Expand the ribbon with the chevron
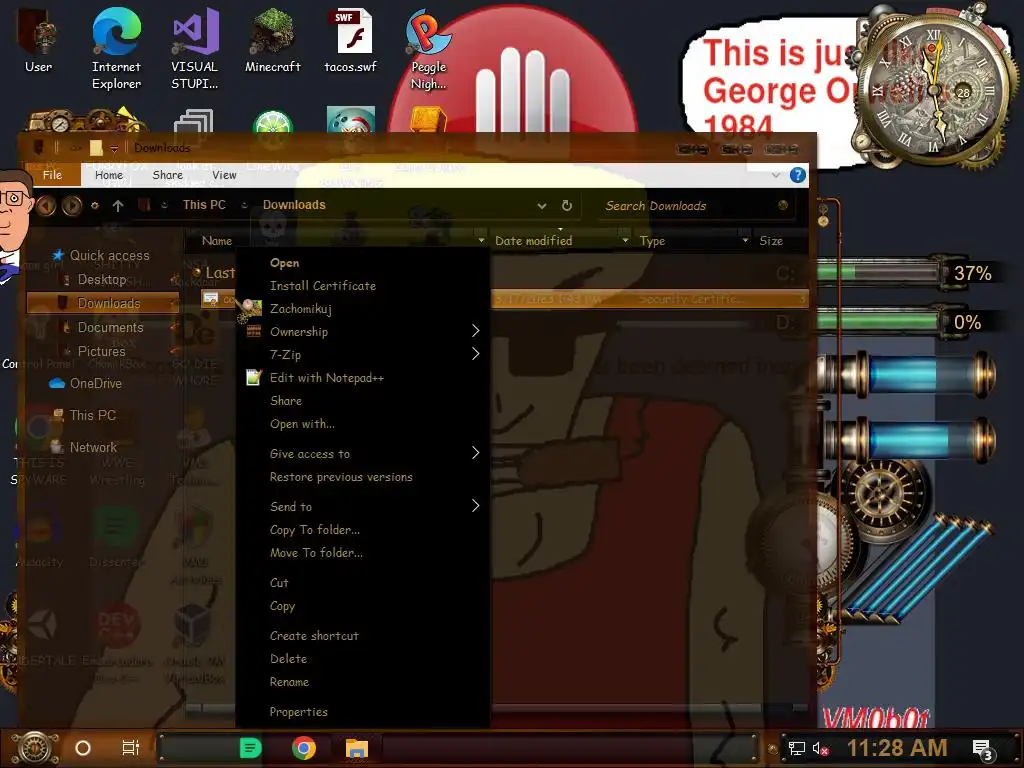Screen dimensions: 1024x768 (776, 175)
